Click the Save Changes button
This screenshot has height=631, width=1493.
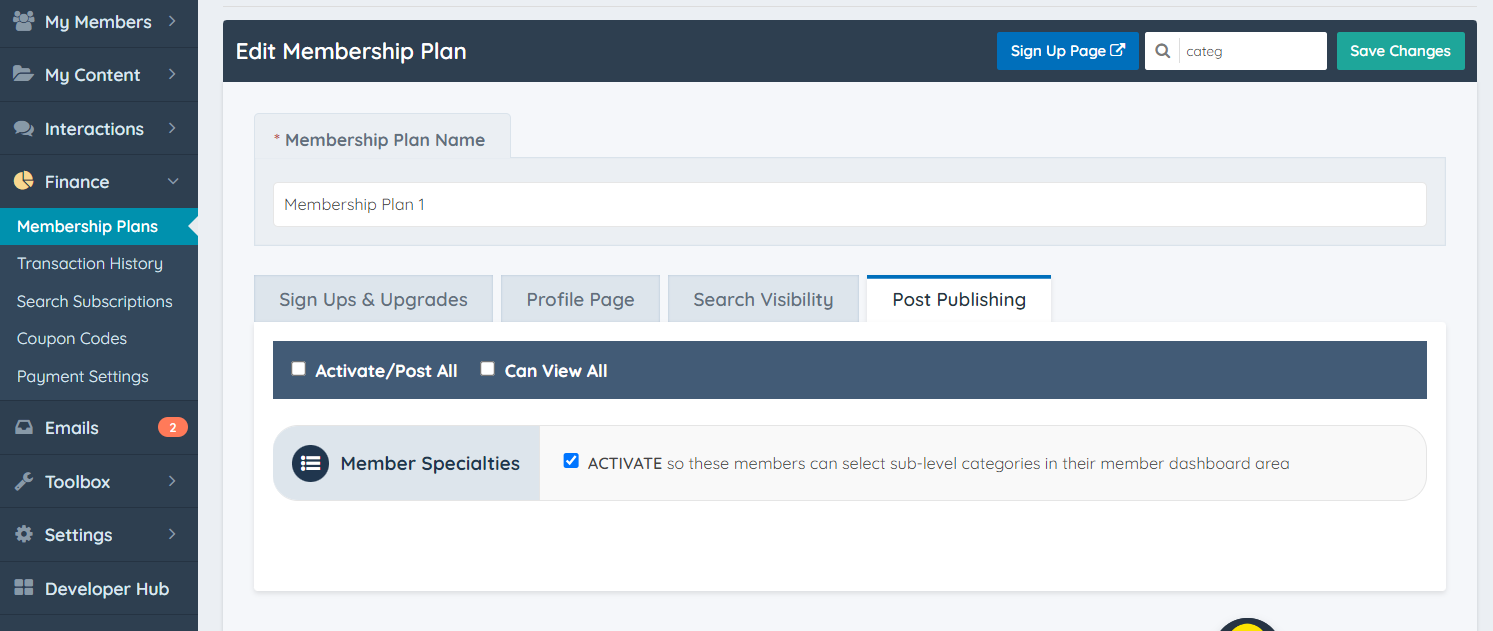(1400, 51)
